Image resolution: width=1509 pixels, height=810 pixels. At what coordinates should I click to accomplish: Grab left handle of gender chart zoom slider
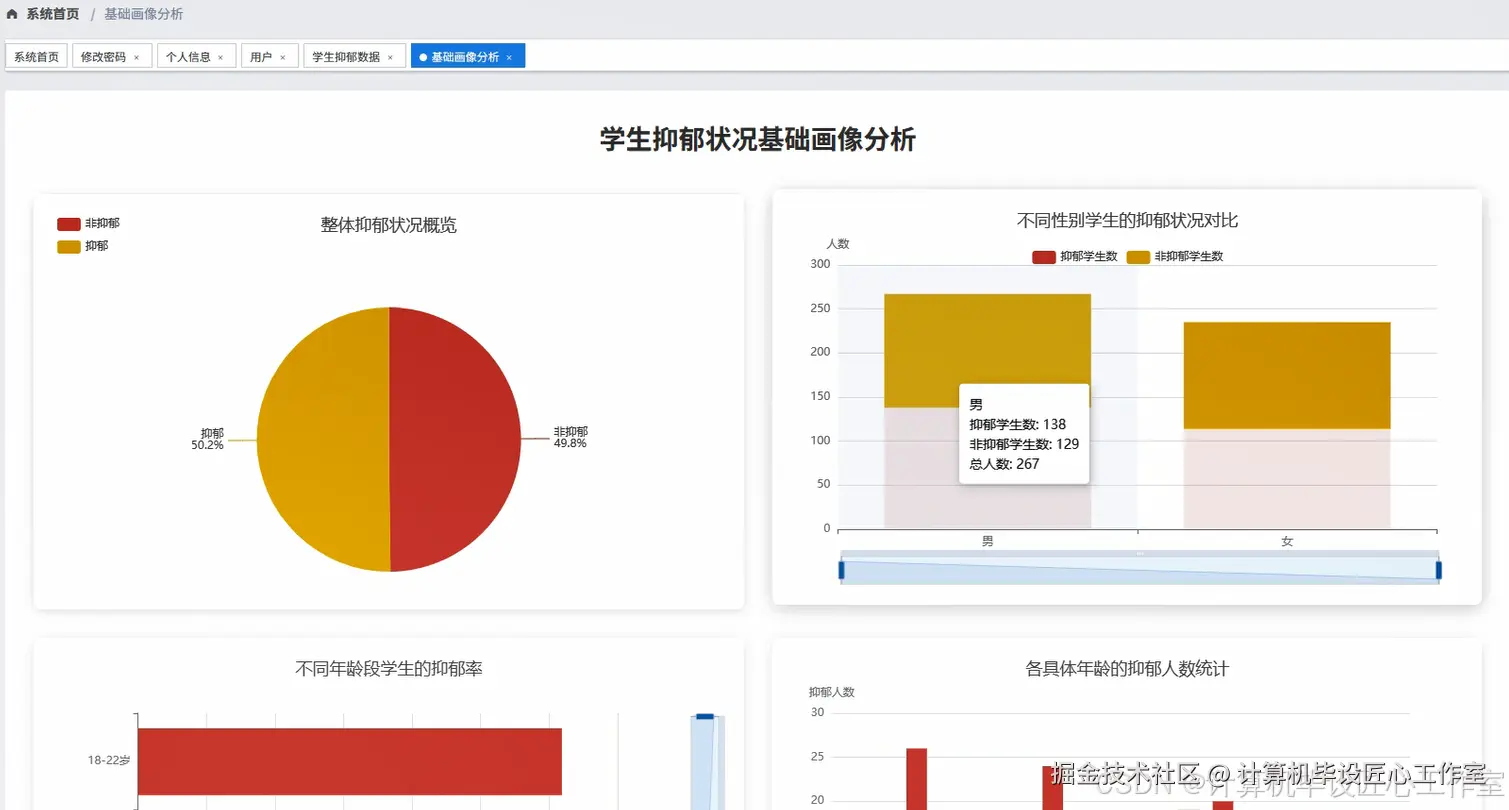pyautogui.click(x=841, y=570)
